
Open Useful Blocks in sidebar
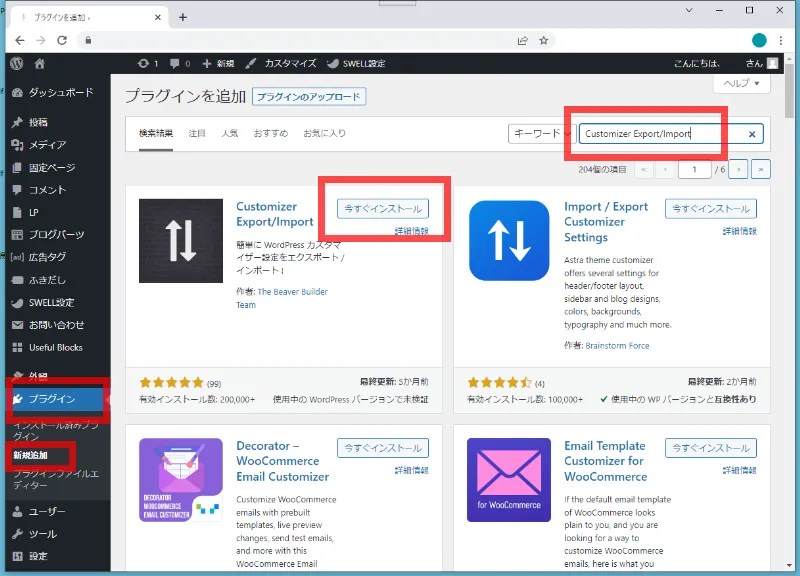click(x=48, y=347)
